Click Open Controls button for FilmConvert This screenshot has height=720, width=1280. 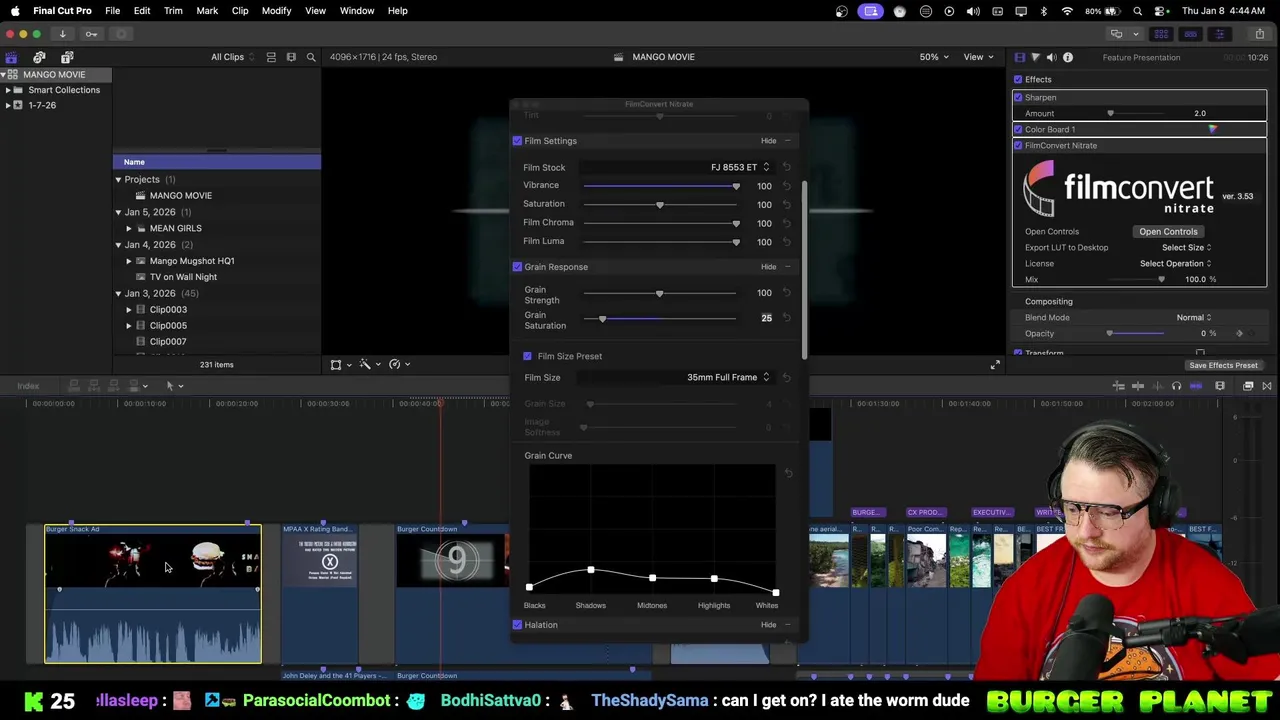(1167, 231)
